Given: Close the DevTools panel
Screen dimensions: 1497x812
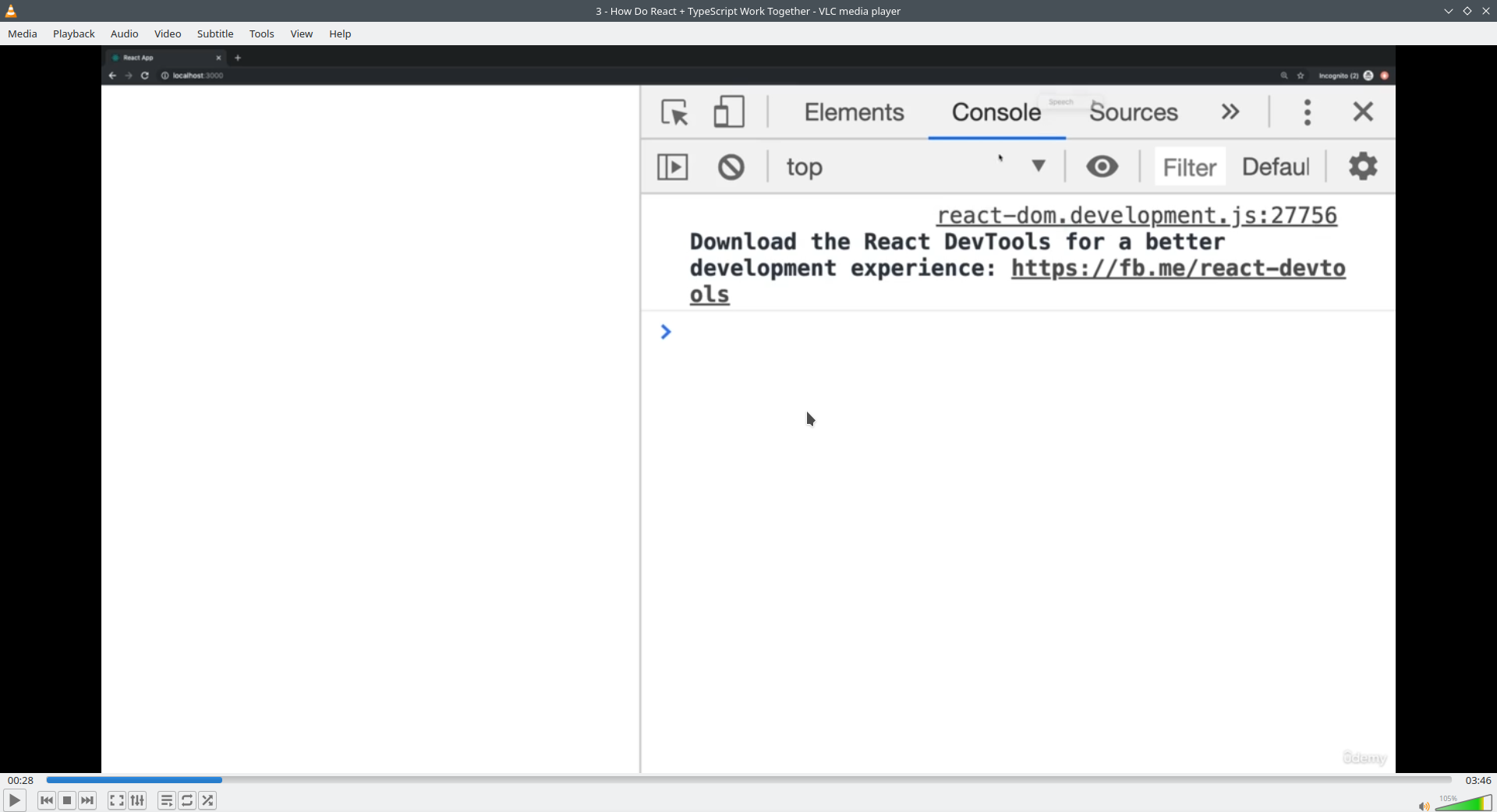Looking at the screenshot, I should [x=1363, y=111].
